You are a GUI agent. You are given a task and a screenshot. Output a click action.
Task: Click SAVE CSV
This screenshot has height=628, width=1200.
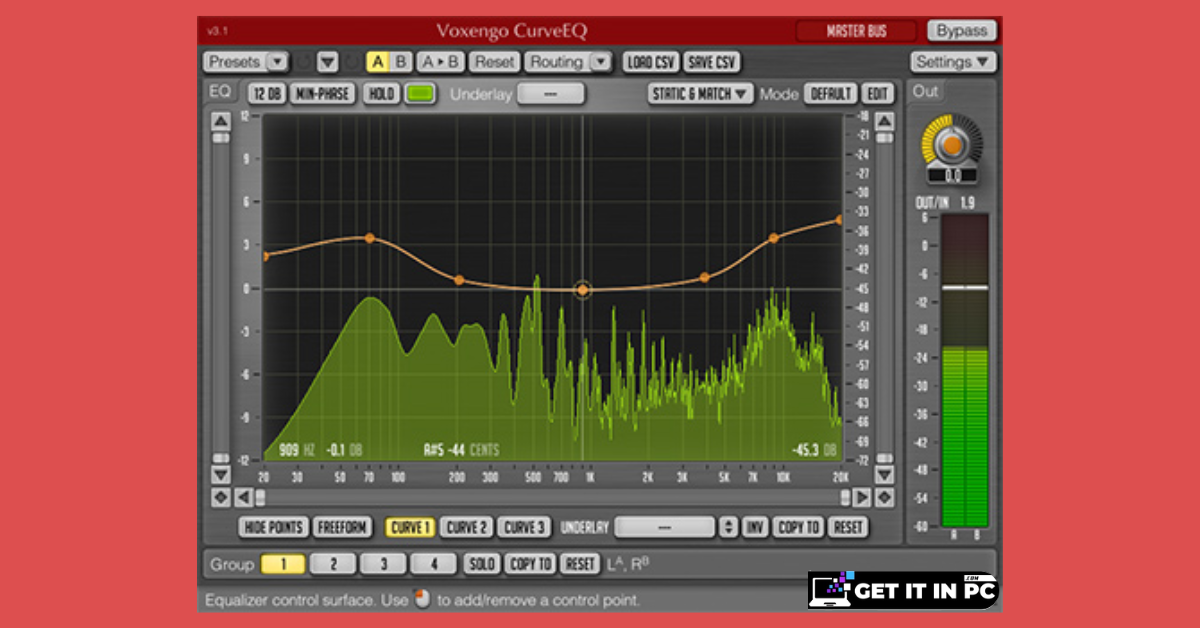(x=712, y=62)
